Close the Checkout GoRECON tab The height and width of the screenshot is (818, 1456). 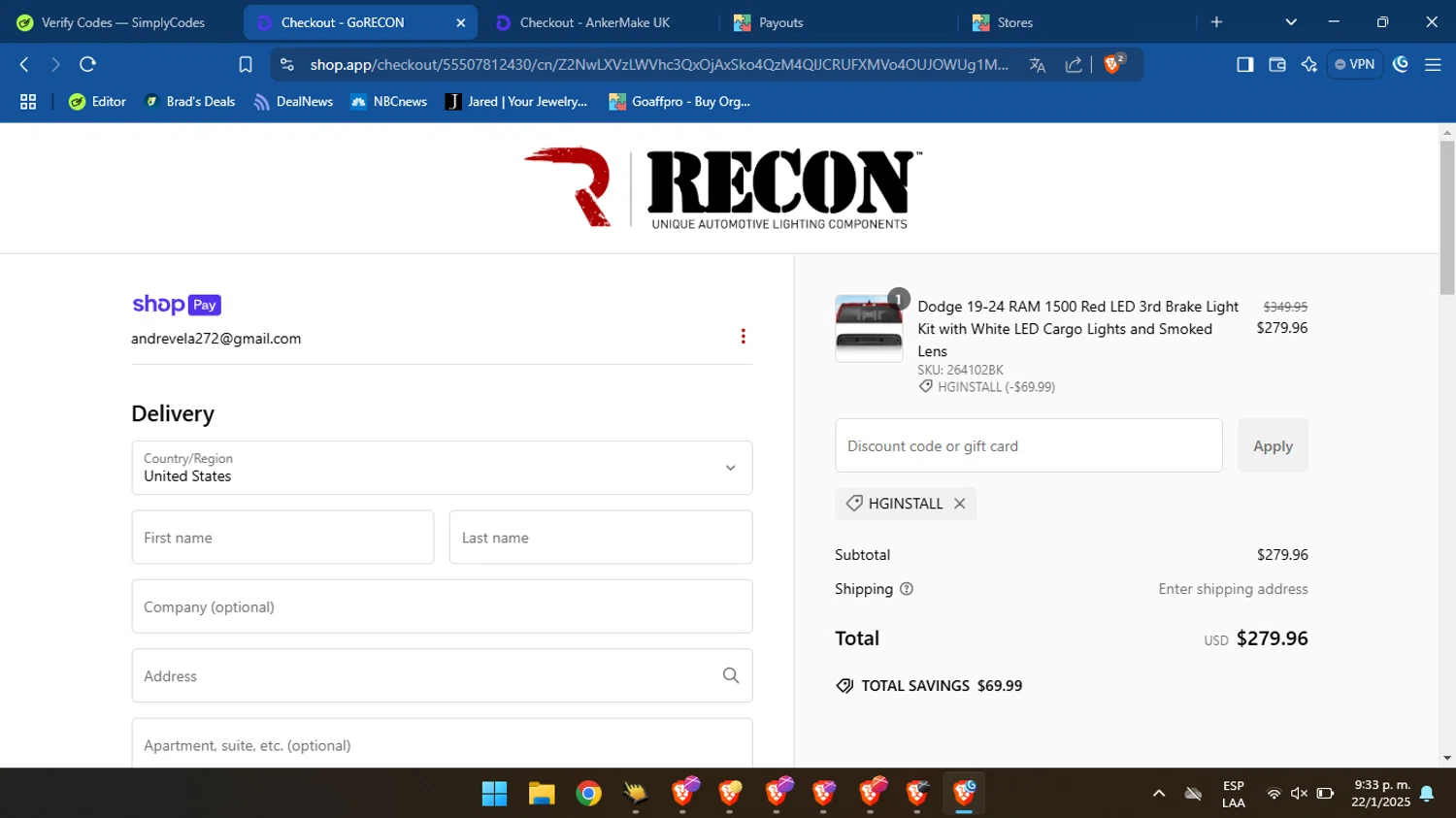click(461, 22)
